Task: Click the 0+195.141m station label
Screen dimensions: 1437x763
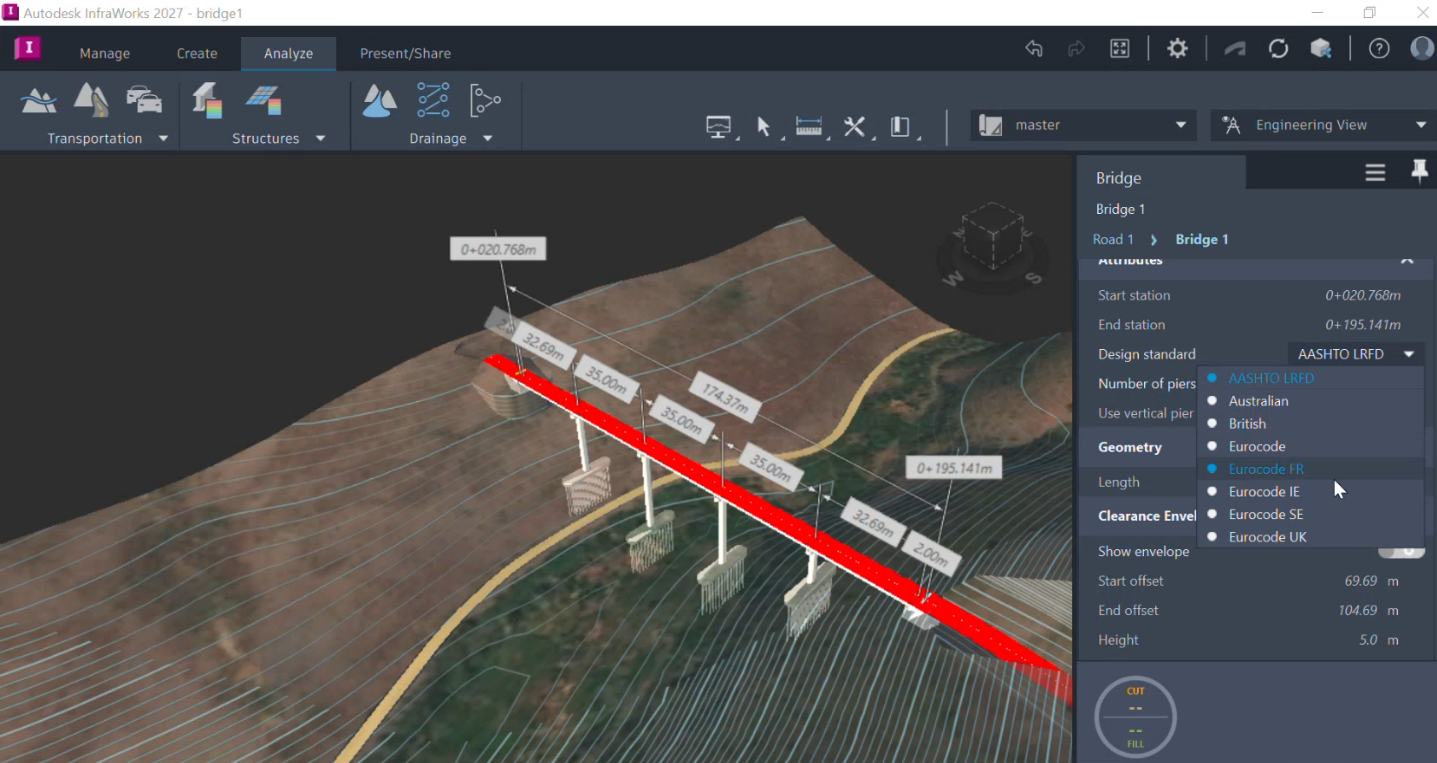Action: pos(953,468)
